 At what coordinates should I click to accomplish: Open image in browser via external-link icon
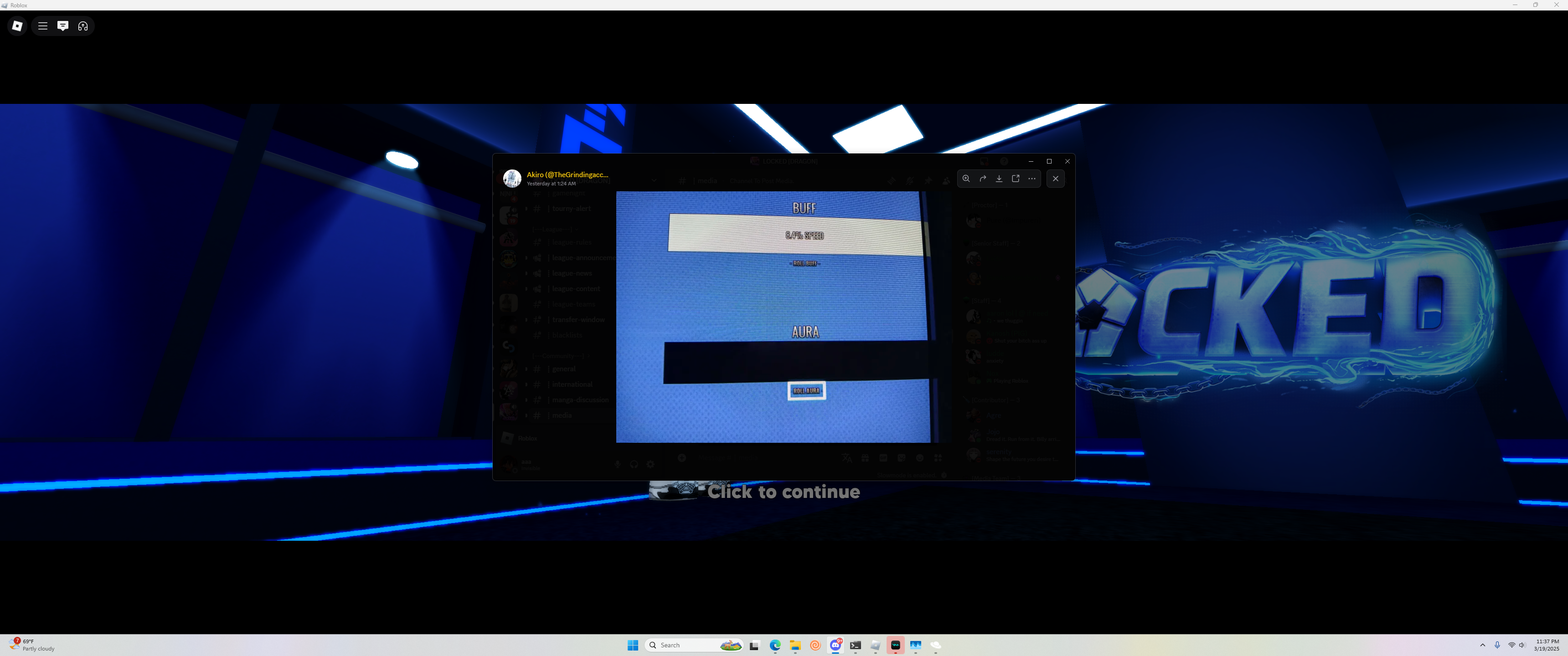point(1015,178)
